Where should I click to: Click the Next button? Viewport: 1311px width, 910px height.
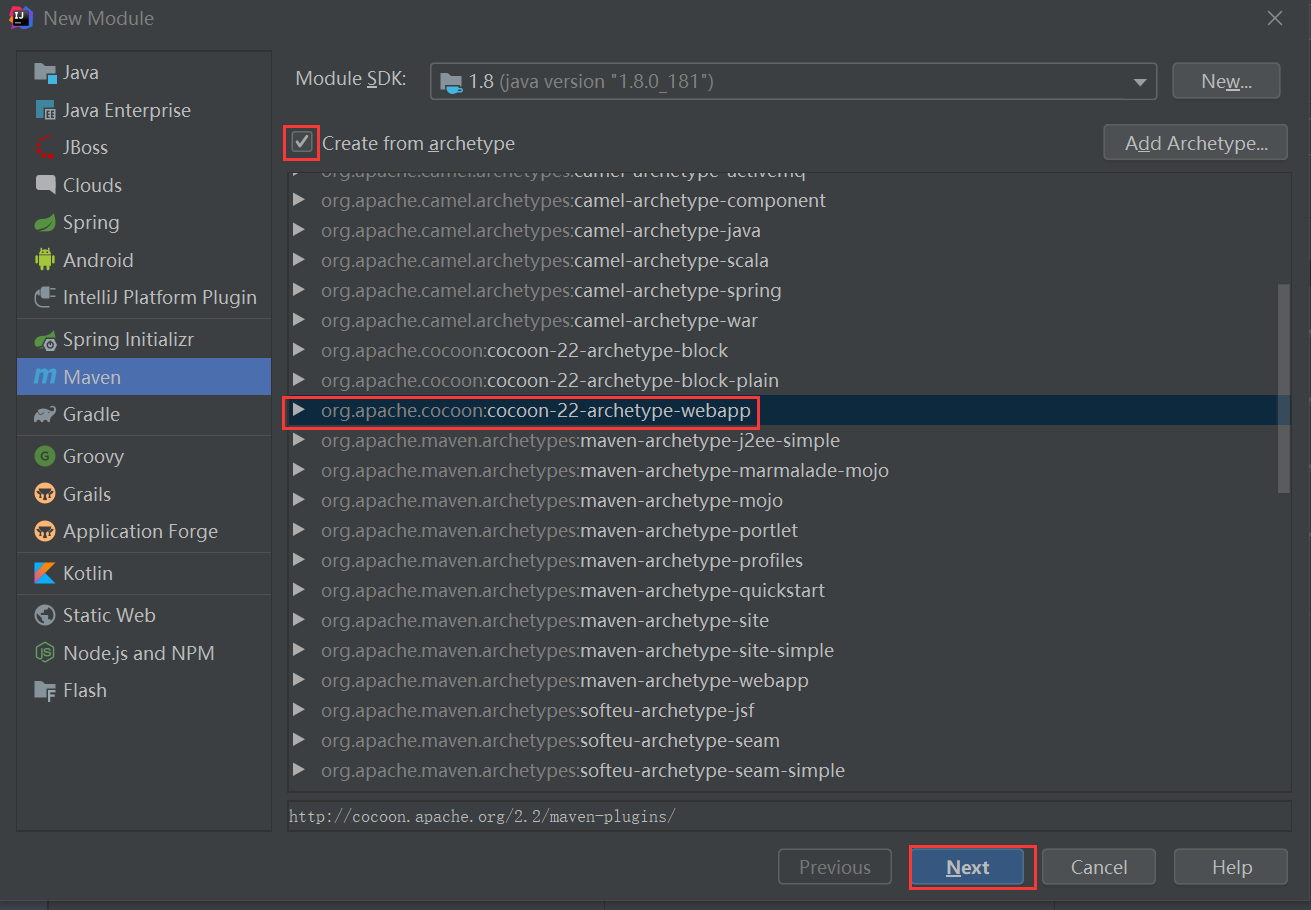[968, 867]
